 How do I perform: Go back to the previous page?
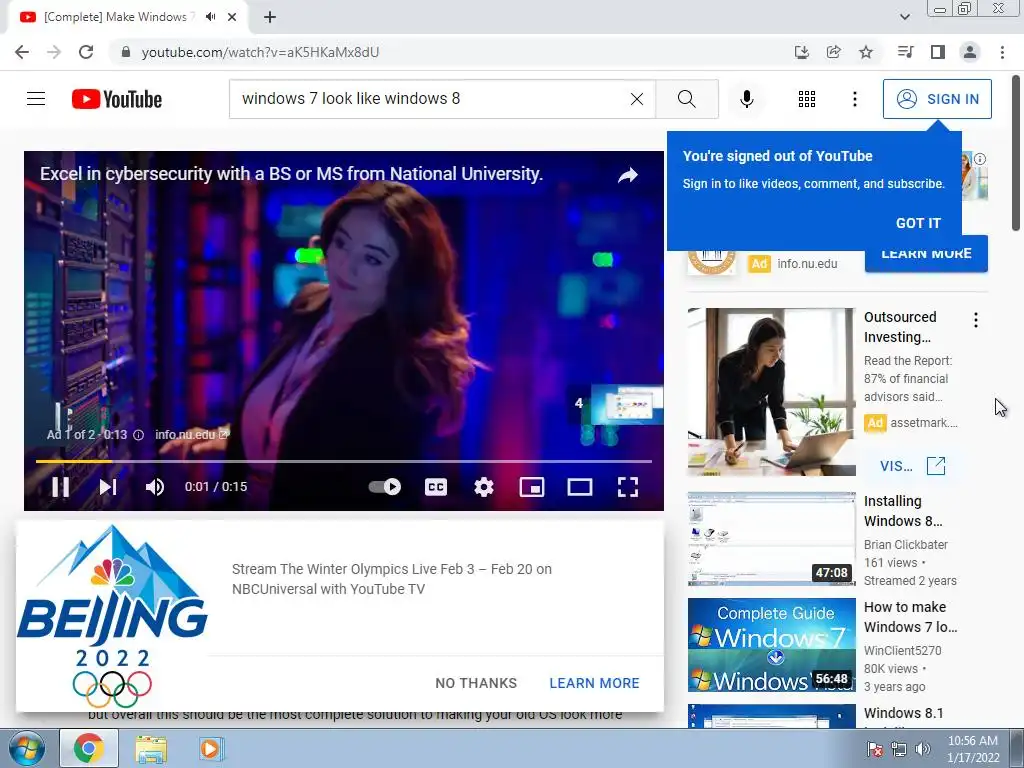click(22, 52)
